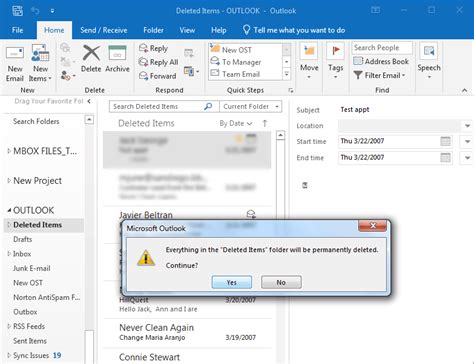Open the Start time calendar picker
The width and height of the screenshot is (474, 364).
click(x=445, y=141)
